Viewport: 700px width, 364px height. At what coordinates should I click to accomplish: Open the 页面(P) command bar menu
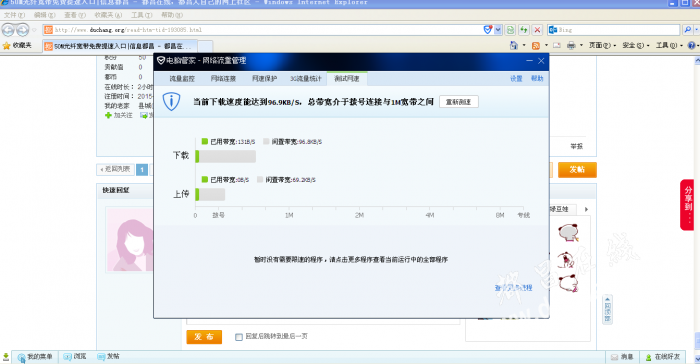pyautogui.click(x=602, y=46)
